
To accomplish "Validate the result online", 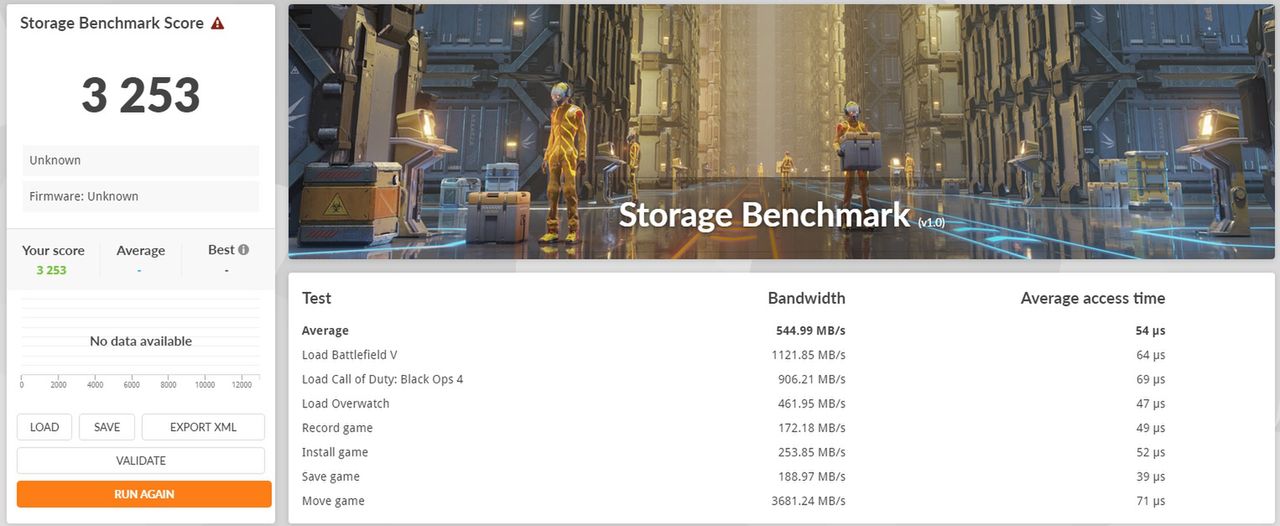I will pyautogui.click(x=141, y=461).
